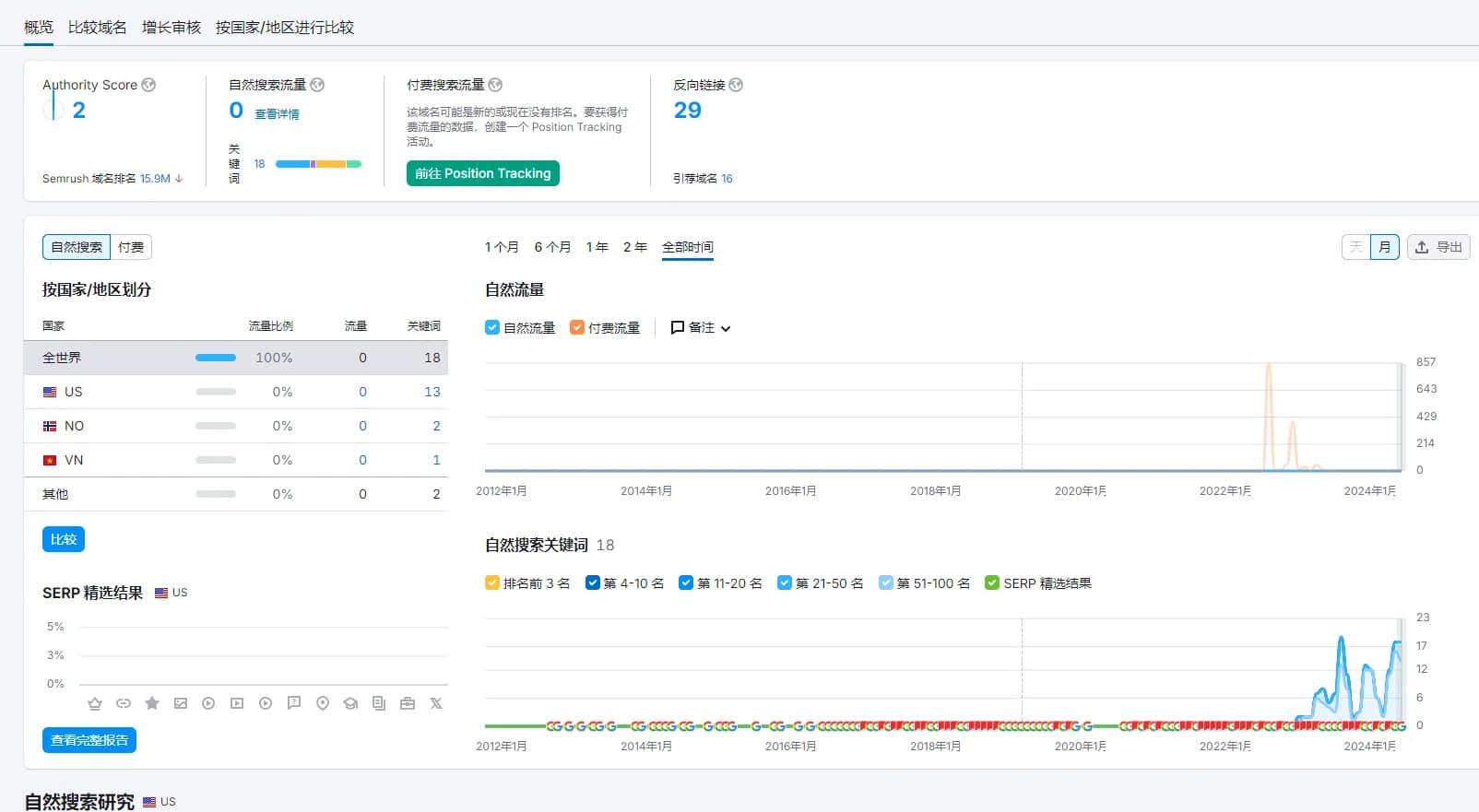Image resolution: width=1479 pixels, height=812 pixels.
Task: Select the briefcase jobs SERP feature icon
Action: (x=408, y=703)
